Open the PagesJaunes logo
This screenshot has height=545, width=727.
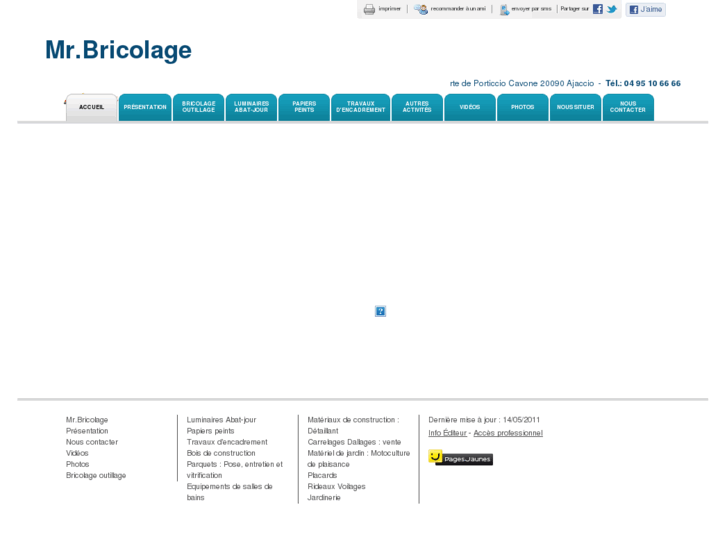coord(460,458)
